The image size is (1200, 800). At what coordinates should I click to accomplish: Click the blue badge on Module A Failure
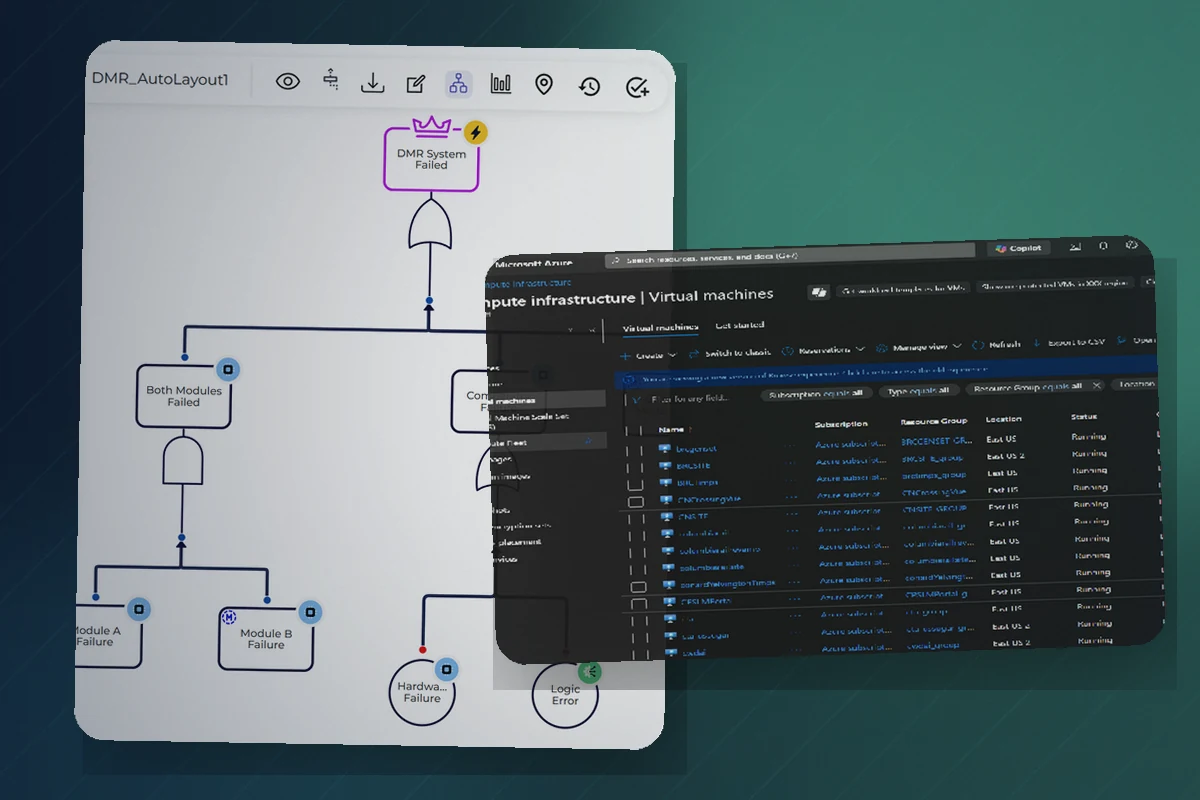click(139, 608)
